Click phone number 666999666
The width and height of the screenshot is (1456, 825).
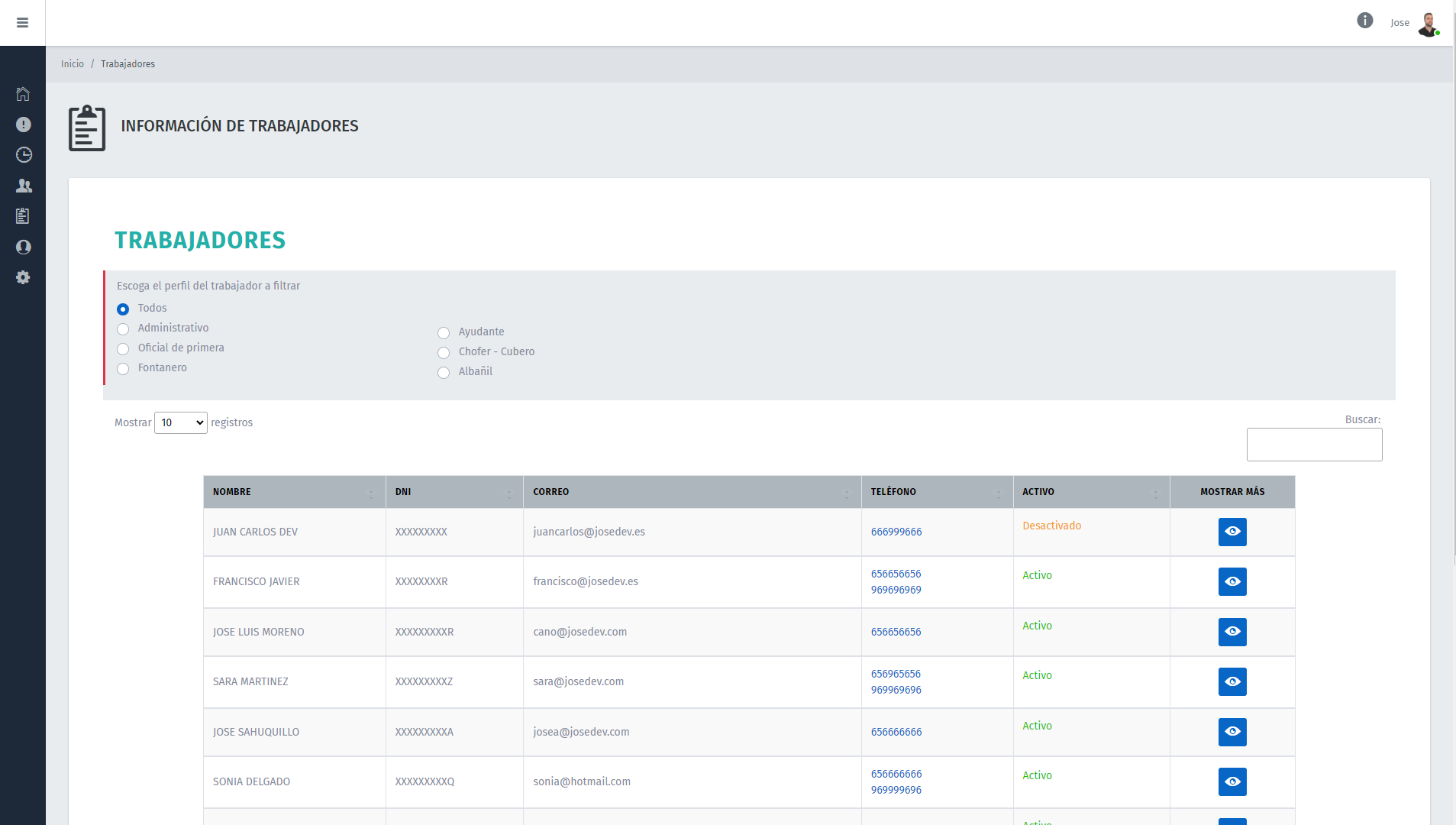coord(896,532)
